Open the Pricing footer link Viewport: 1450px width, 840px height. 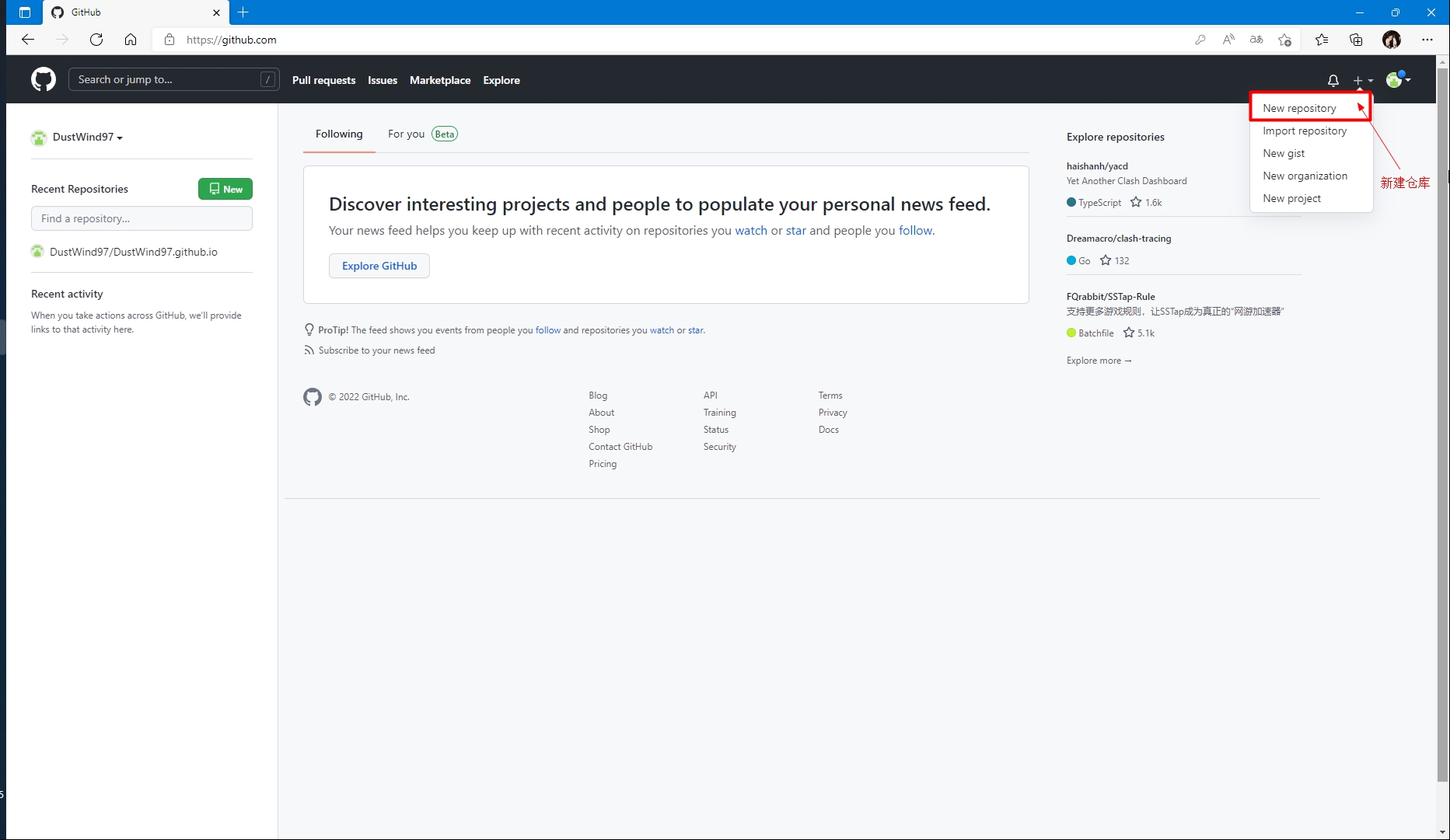click(603, 464)
